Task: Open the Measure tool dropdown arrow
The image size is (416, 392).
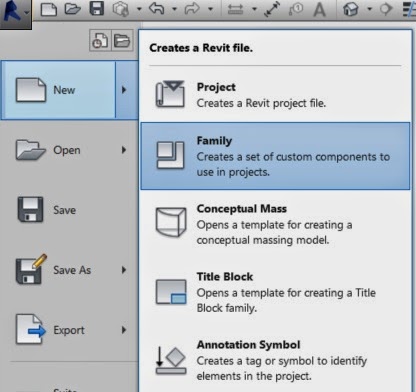Action: [254, 9]
